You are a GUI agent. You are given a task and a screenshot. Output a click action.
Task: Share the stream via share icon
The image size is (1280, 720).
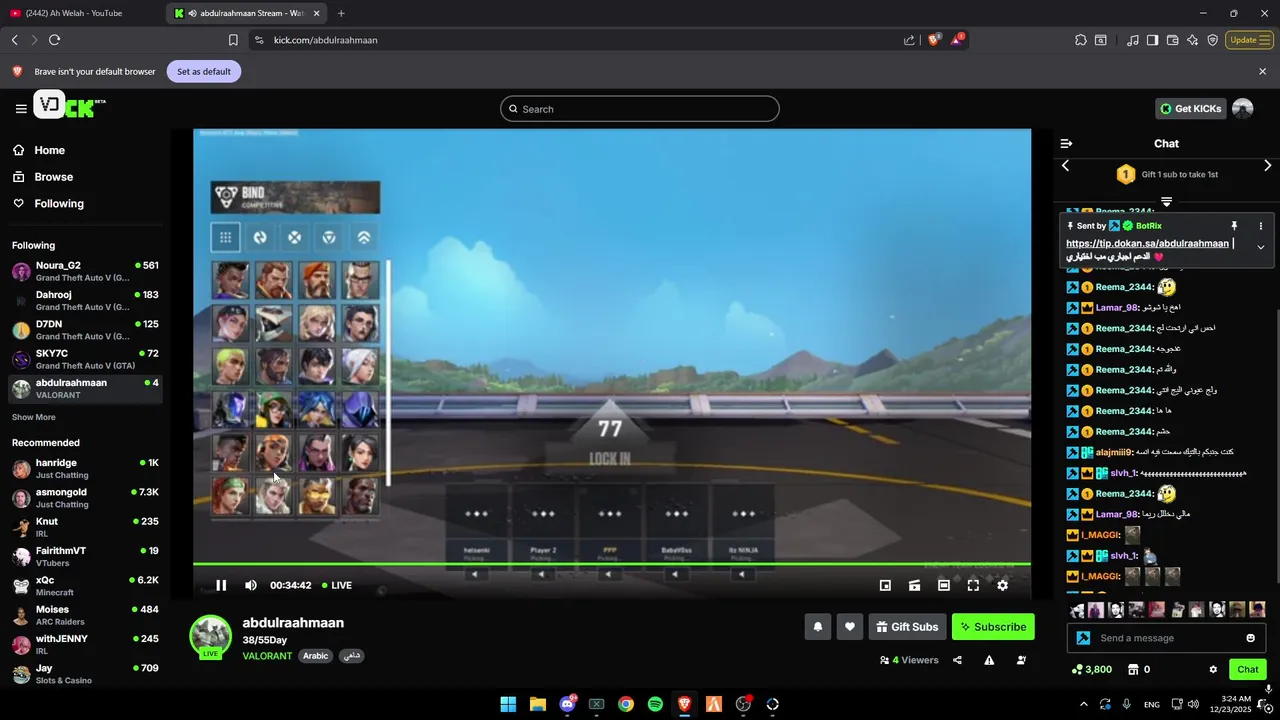click(957, 660)
